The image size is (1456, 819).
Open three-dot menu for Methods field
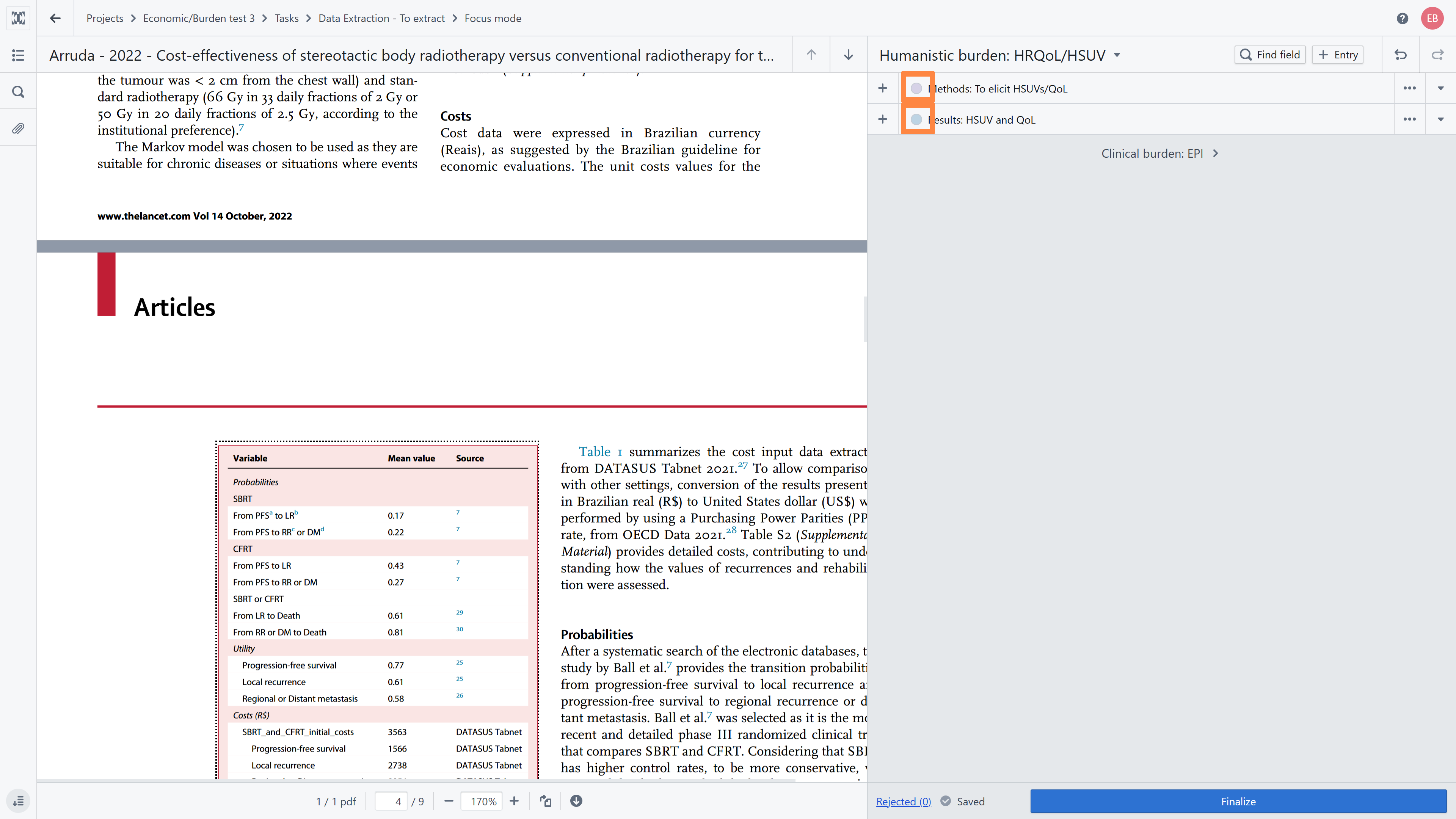tap(1410, 88)
